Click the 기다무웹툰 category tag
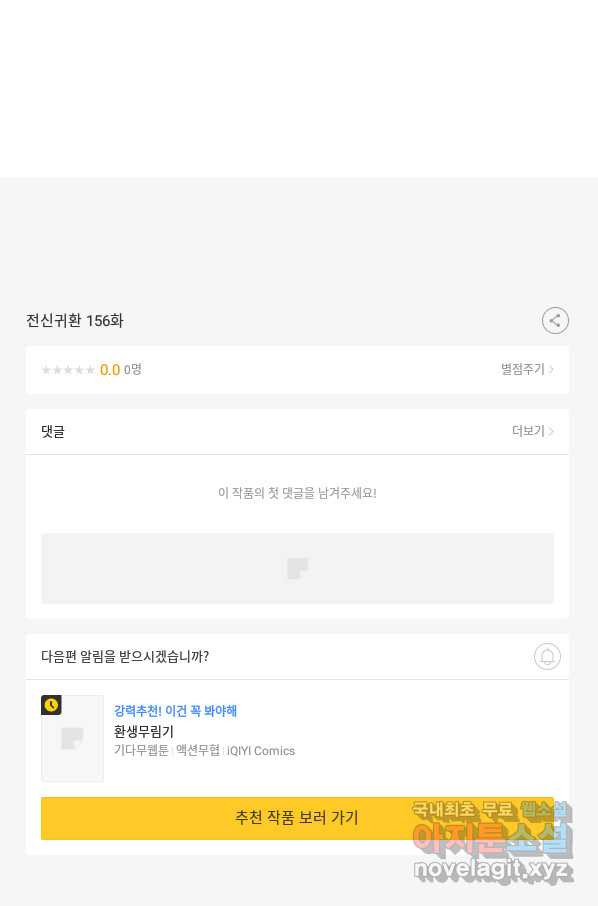 click(x=141, y=751)
